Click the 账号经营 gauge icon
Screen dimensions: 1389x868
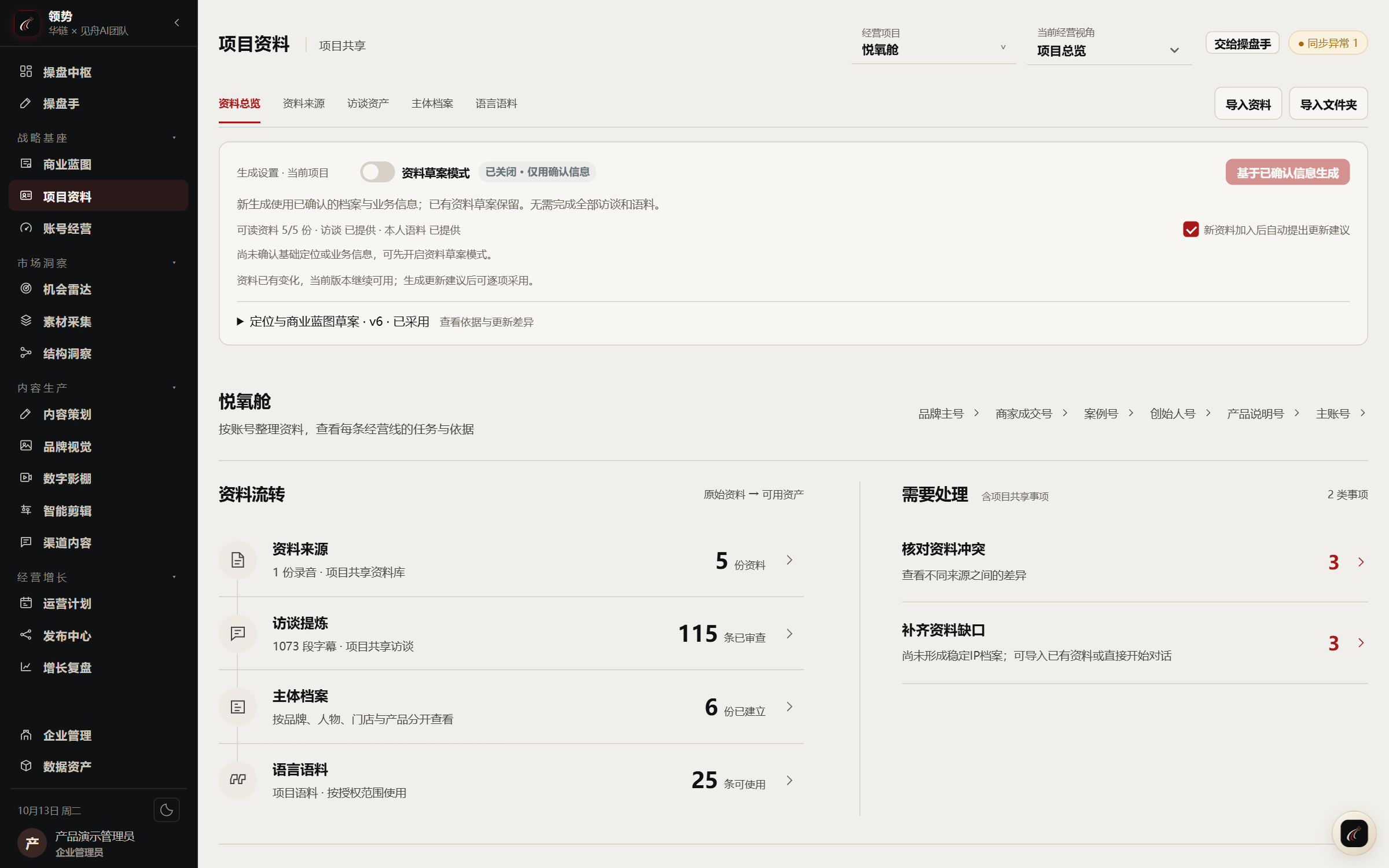[26, 228]
